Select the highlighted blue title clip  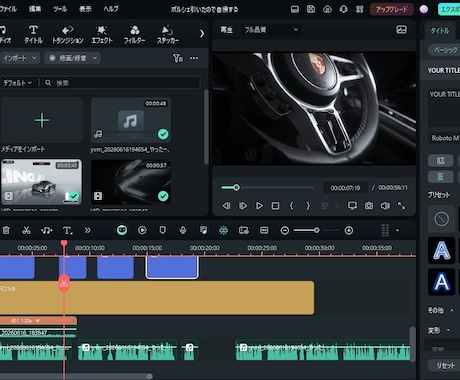click(172, 267)
